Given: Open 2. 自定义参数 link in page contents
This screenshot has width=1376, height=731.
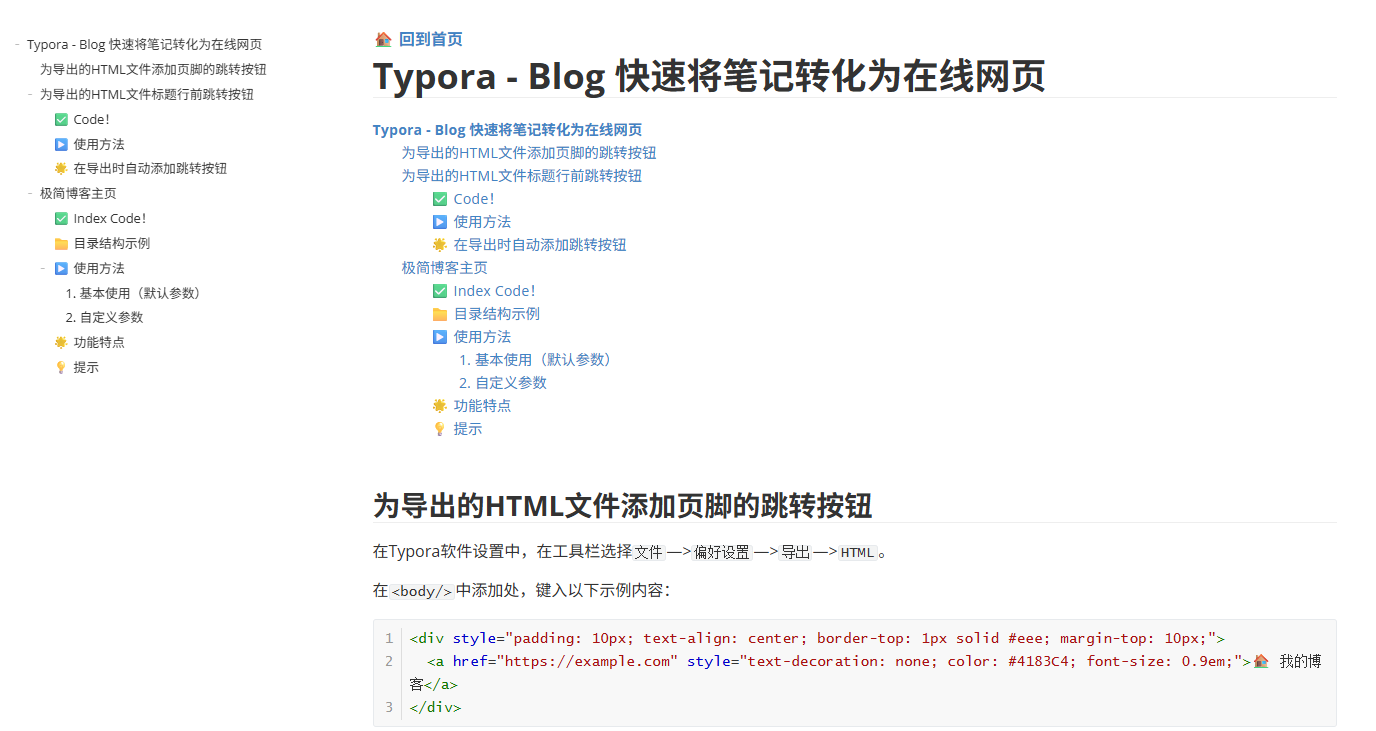Looking at the screenshot, I should [503, 383].
